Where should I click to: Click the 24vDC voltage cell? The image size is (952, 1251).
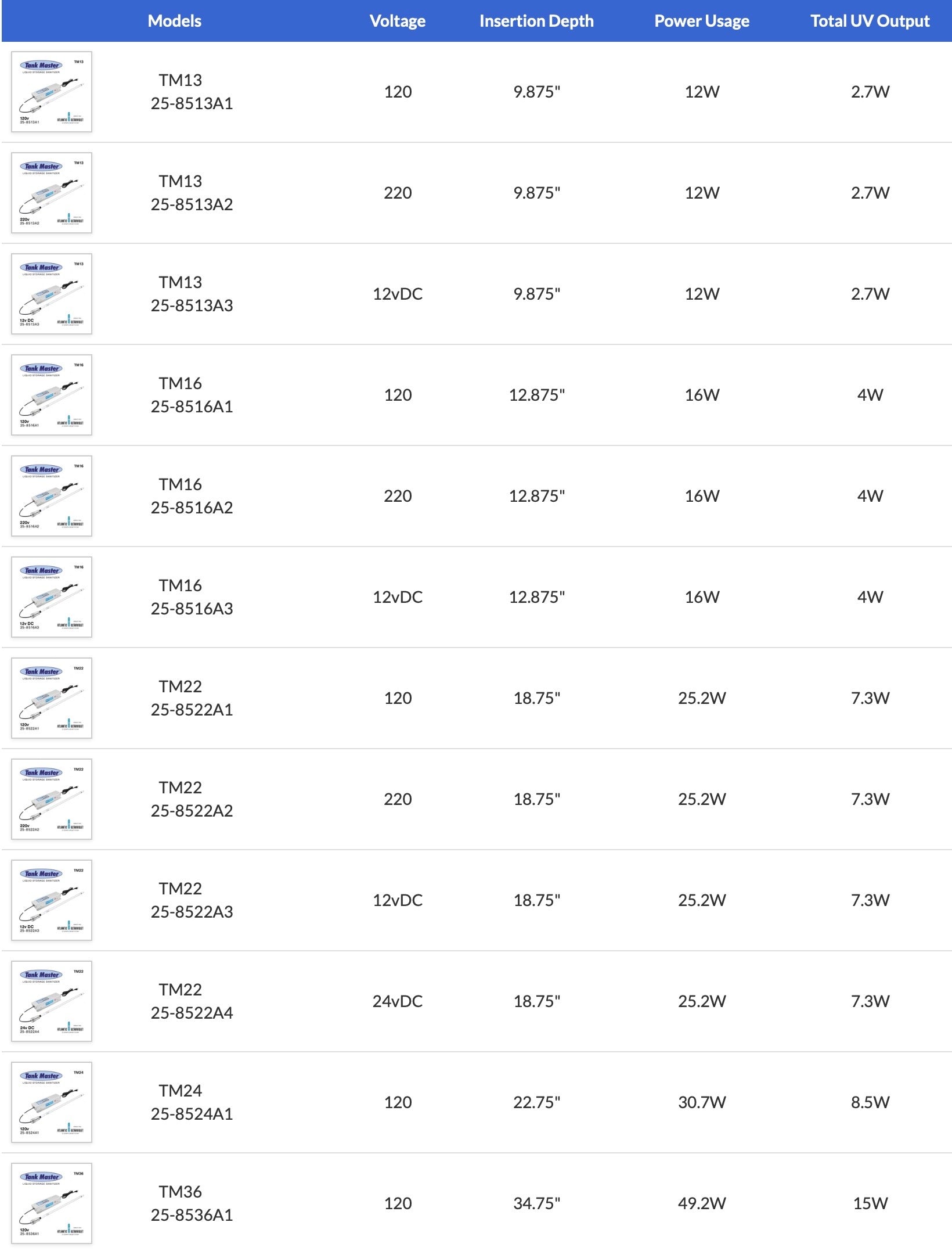coord(398,1001)
